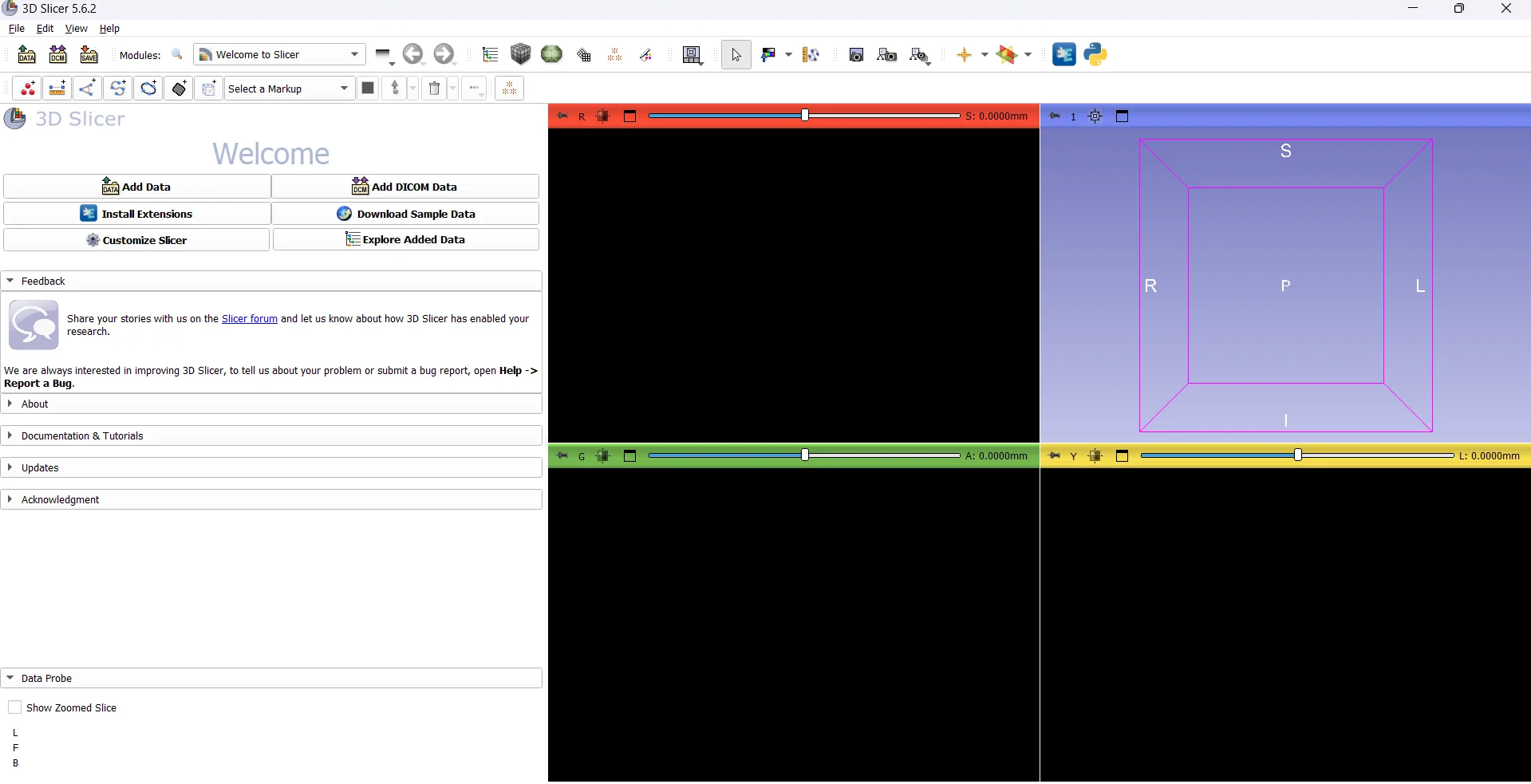This screenshot has width=1531, height=784.
Task: Click the Add Data button
Action: click(x=137, y=187)
